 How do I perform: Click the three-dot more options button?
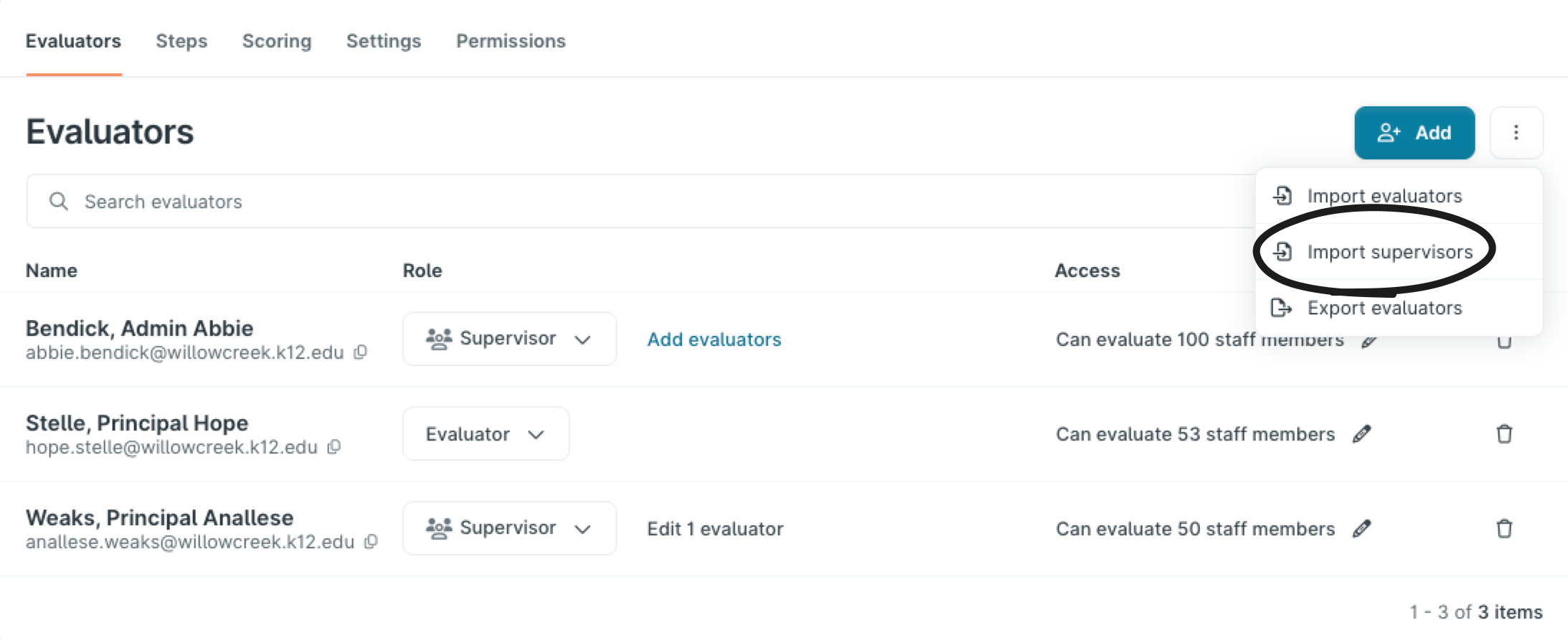(1516, 133)
